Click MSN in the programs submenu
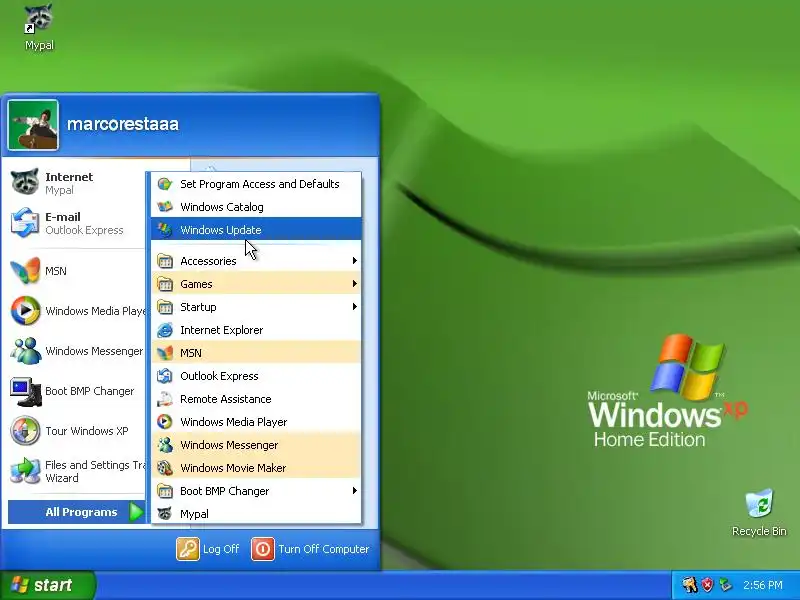Image resolution: width=800 pixels, height=600 pixels. point(256,353)
